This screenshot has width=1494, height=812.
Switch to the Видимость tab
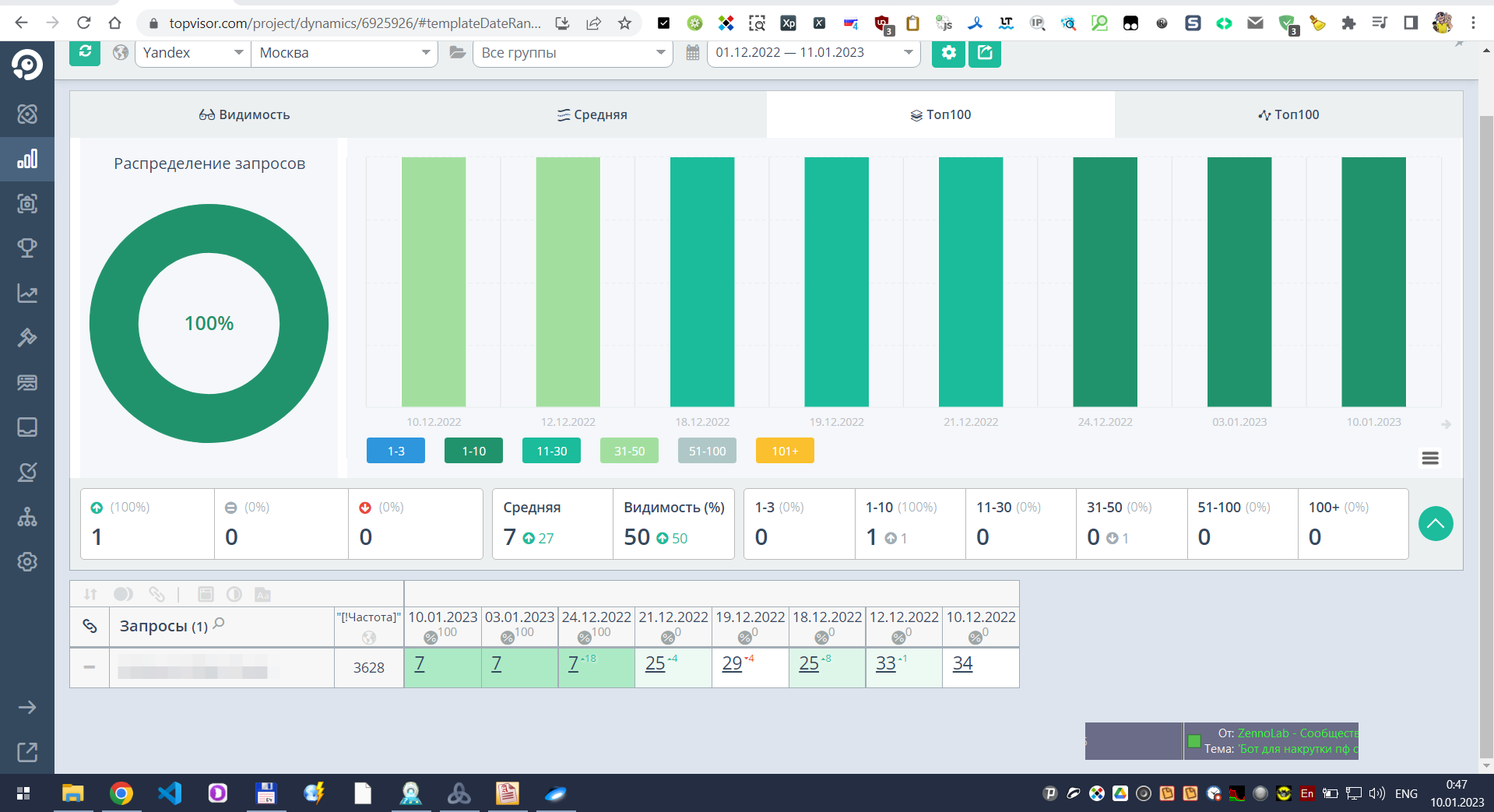244,114
